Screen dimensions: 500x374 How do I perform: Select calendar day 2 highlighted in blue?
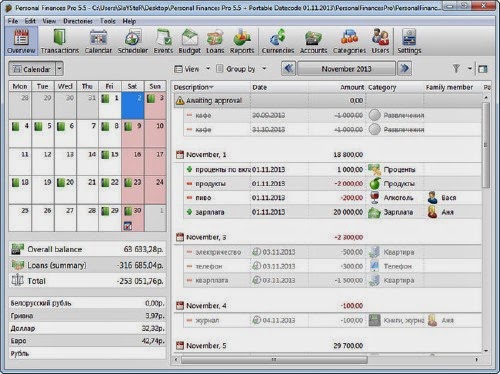(132, 105)
